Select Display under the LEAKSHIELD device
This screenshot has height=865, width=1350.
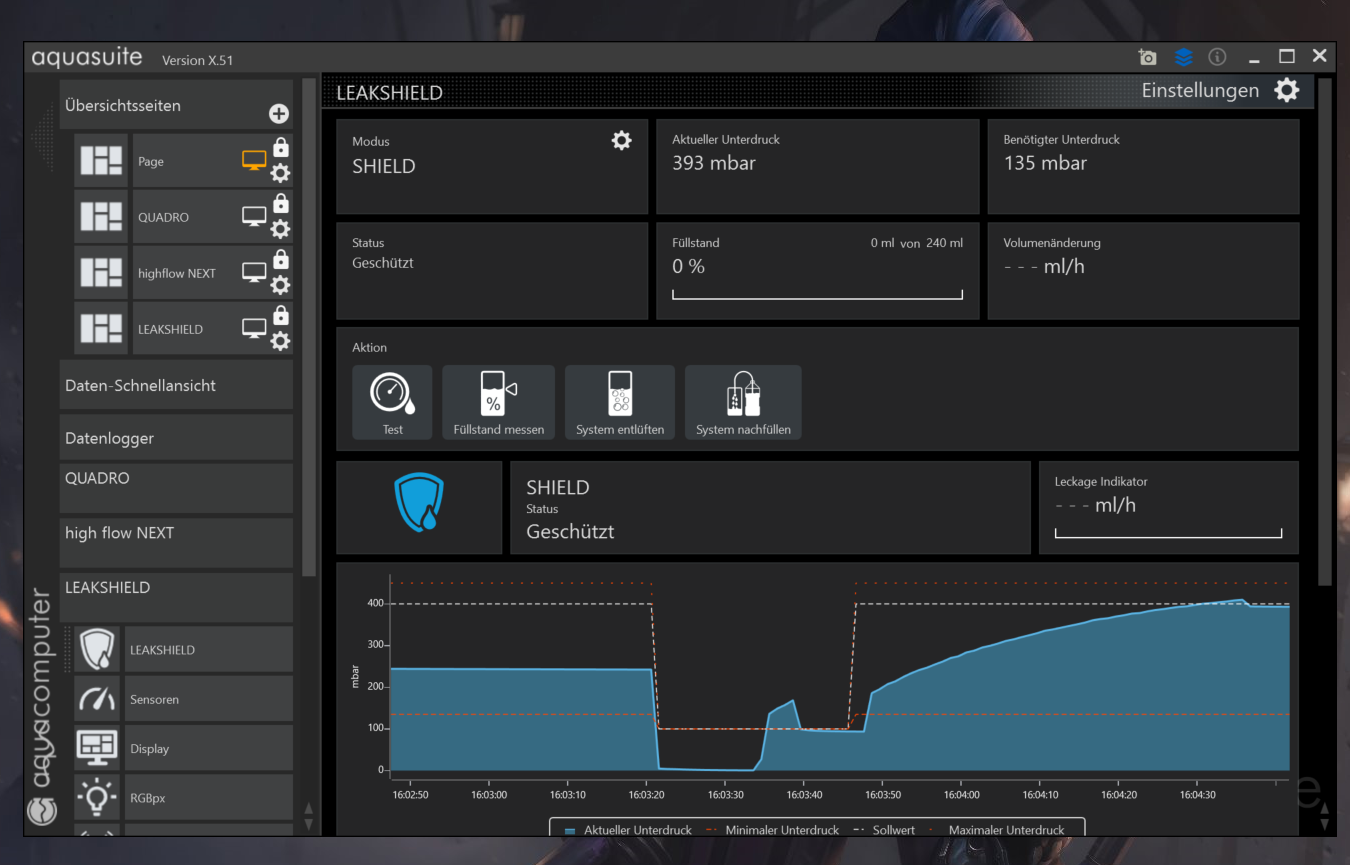[209, 748]
